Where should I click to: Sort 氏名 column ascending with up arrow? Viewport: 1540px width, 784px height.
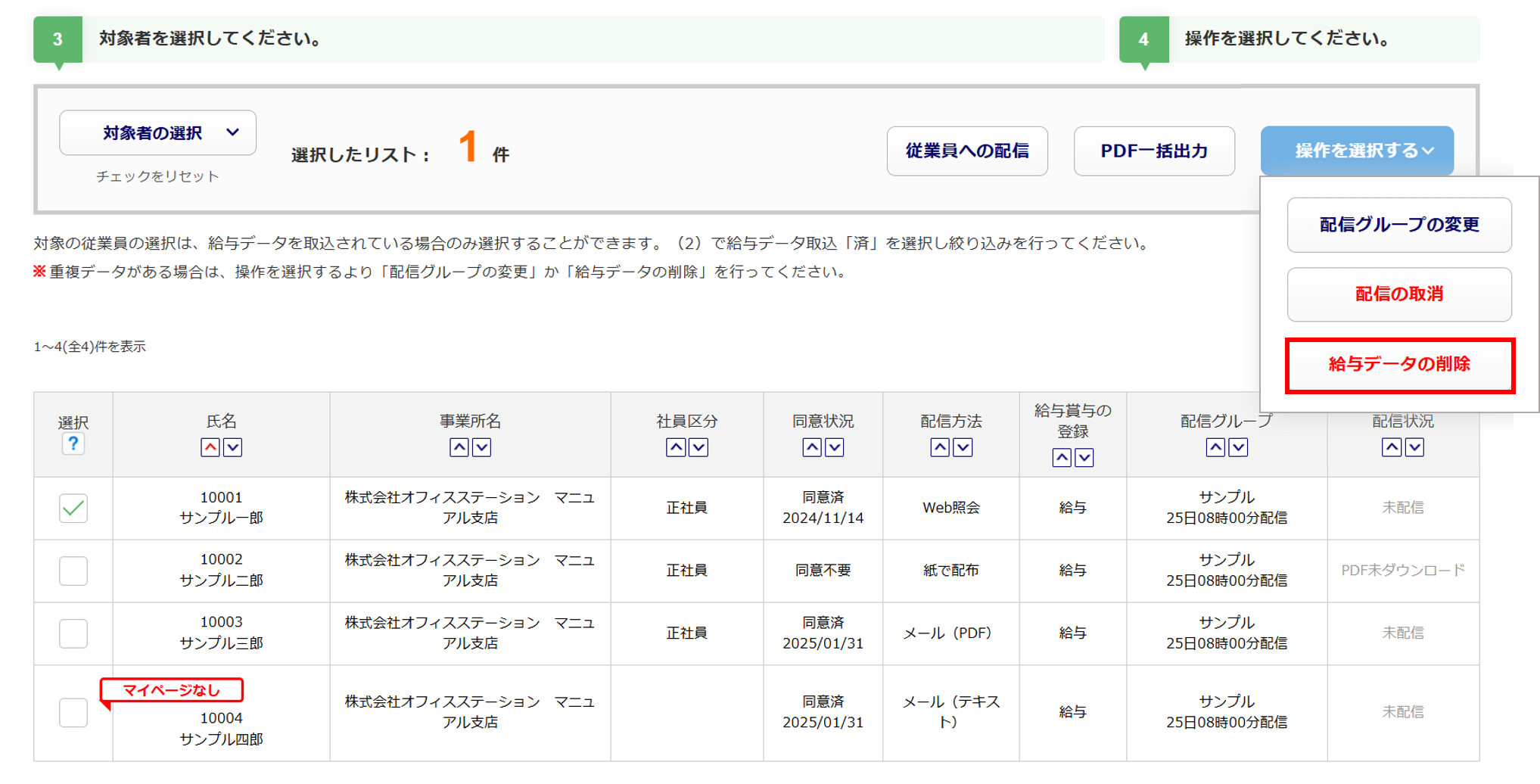[210, 447]
